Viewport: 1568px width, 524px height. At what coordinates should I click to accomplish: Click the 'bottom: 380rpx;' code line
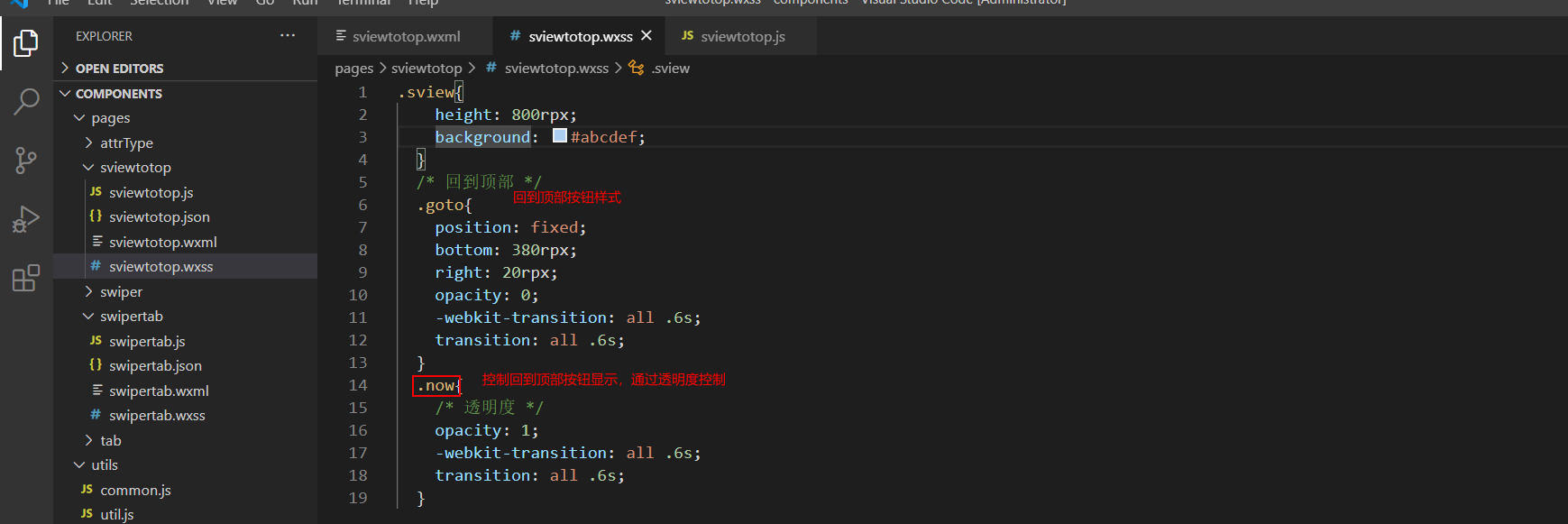point(506,250)
